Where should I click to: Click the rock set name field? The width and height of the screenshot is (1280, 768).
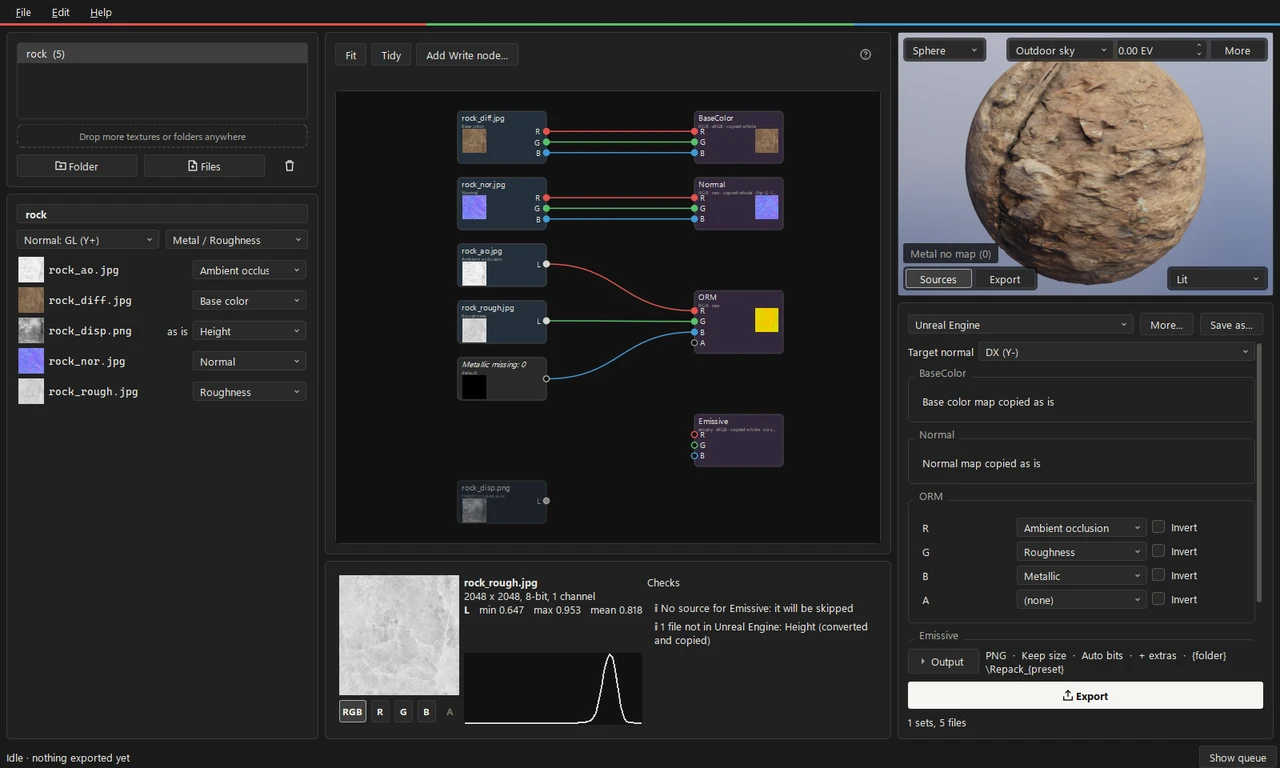tap(162, 214)
